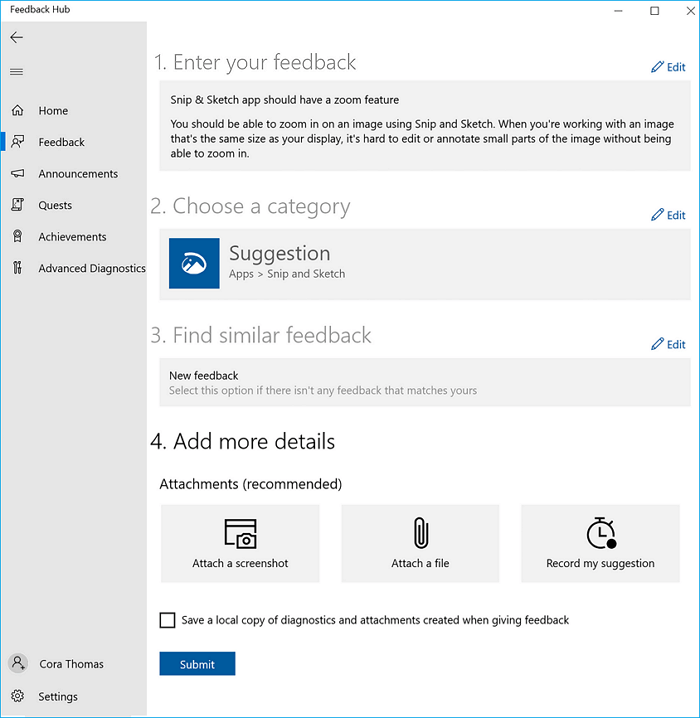The height and width of the screenshot is (718, 700).
Task: Click the Settings gear icon
Action: (x=17, y=696)
